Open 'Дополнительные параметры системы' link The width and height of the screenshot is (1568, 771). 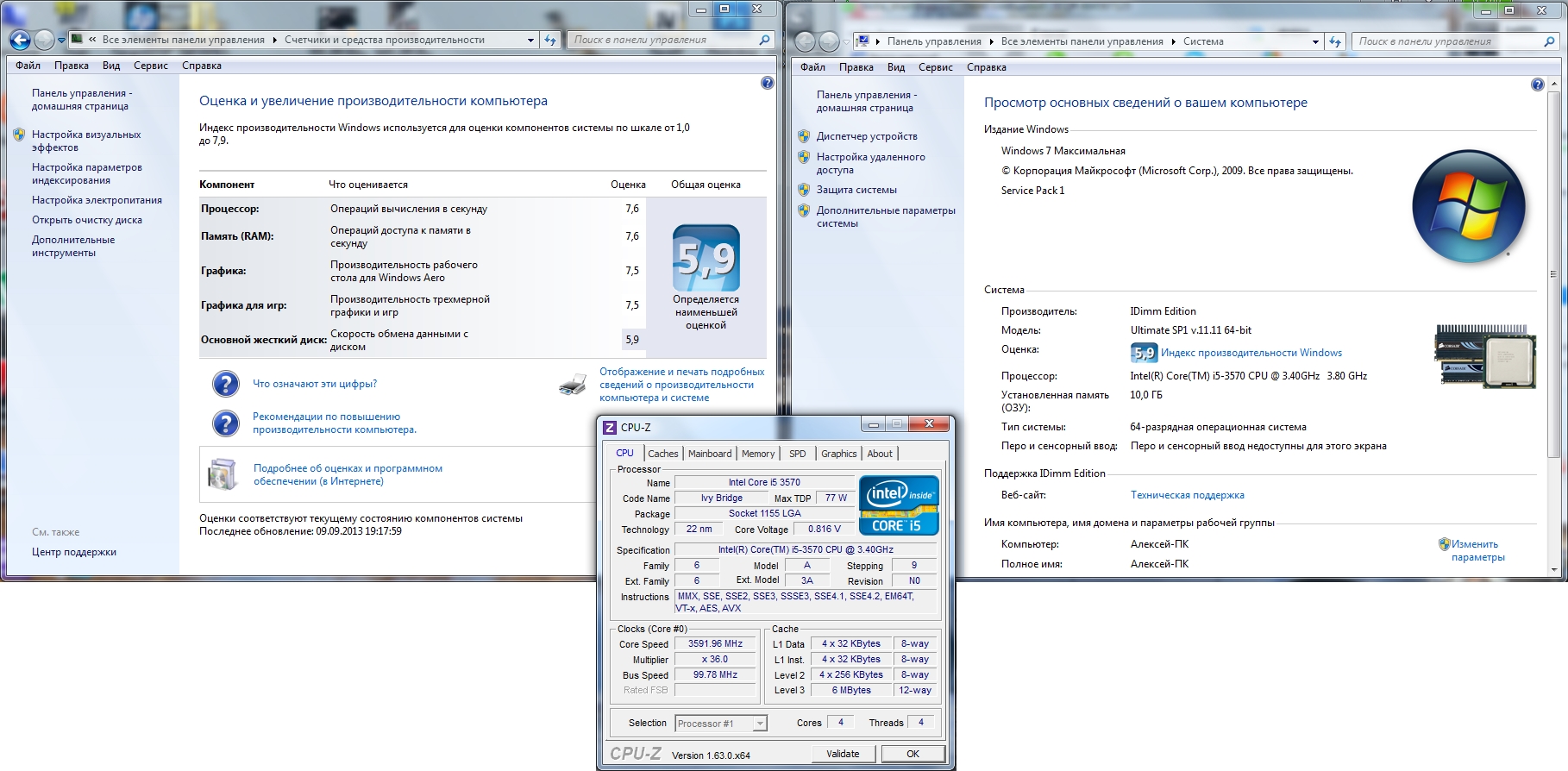[x=886, y=216]
